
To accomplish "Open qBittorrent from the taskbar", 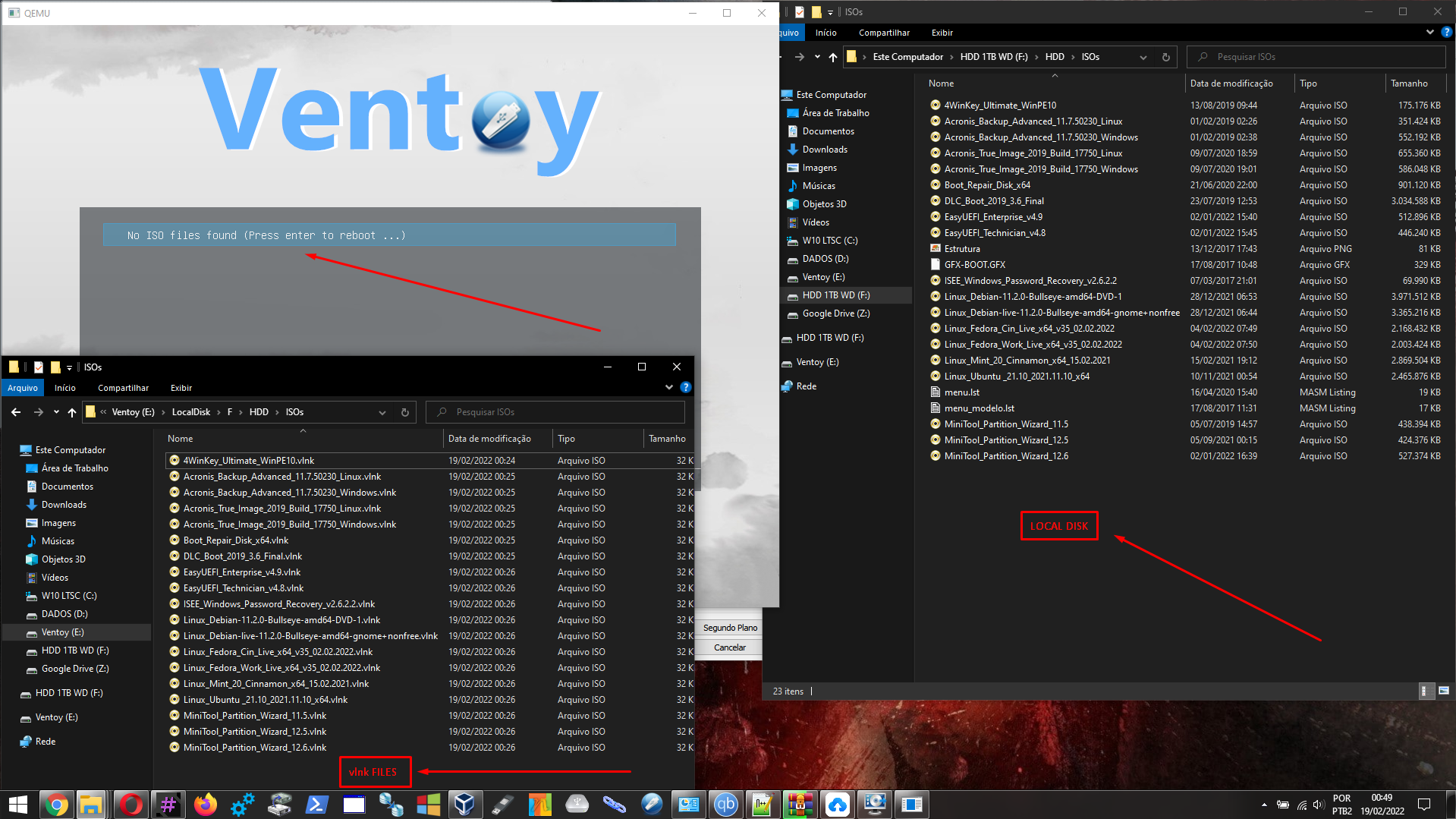I will click(x=726, y=804).
